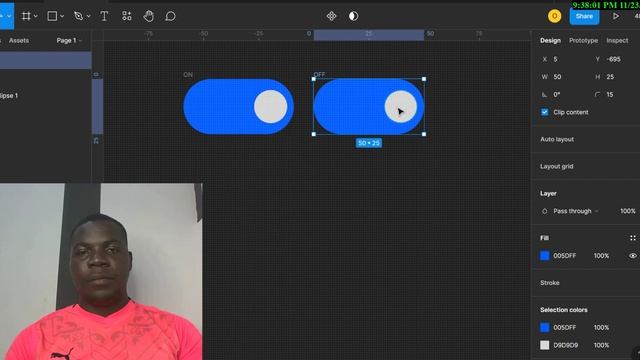Screen dimensions: 640x360
Task: Switch to the Inspect tab
Action: [x=617, y=40]
